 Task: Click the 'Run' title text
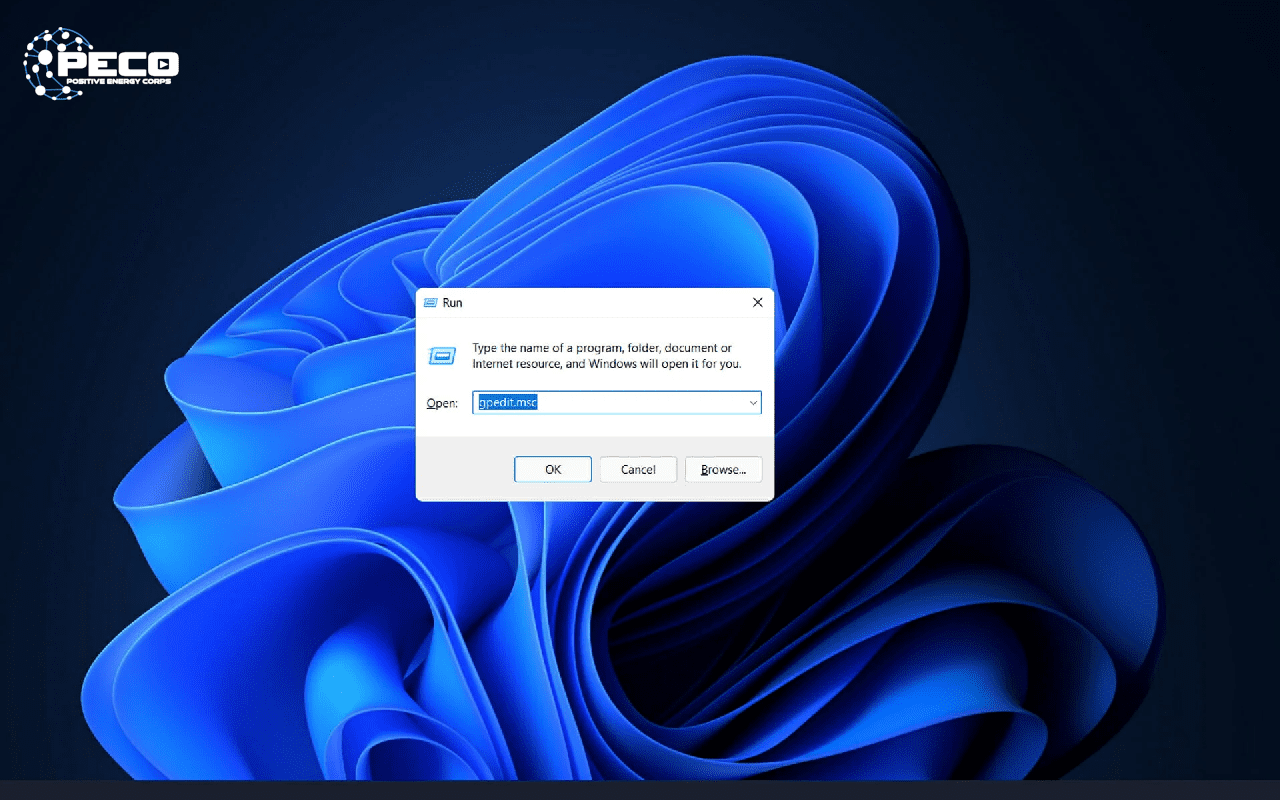pos(452,302)
